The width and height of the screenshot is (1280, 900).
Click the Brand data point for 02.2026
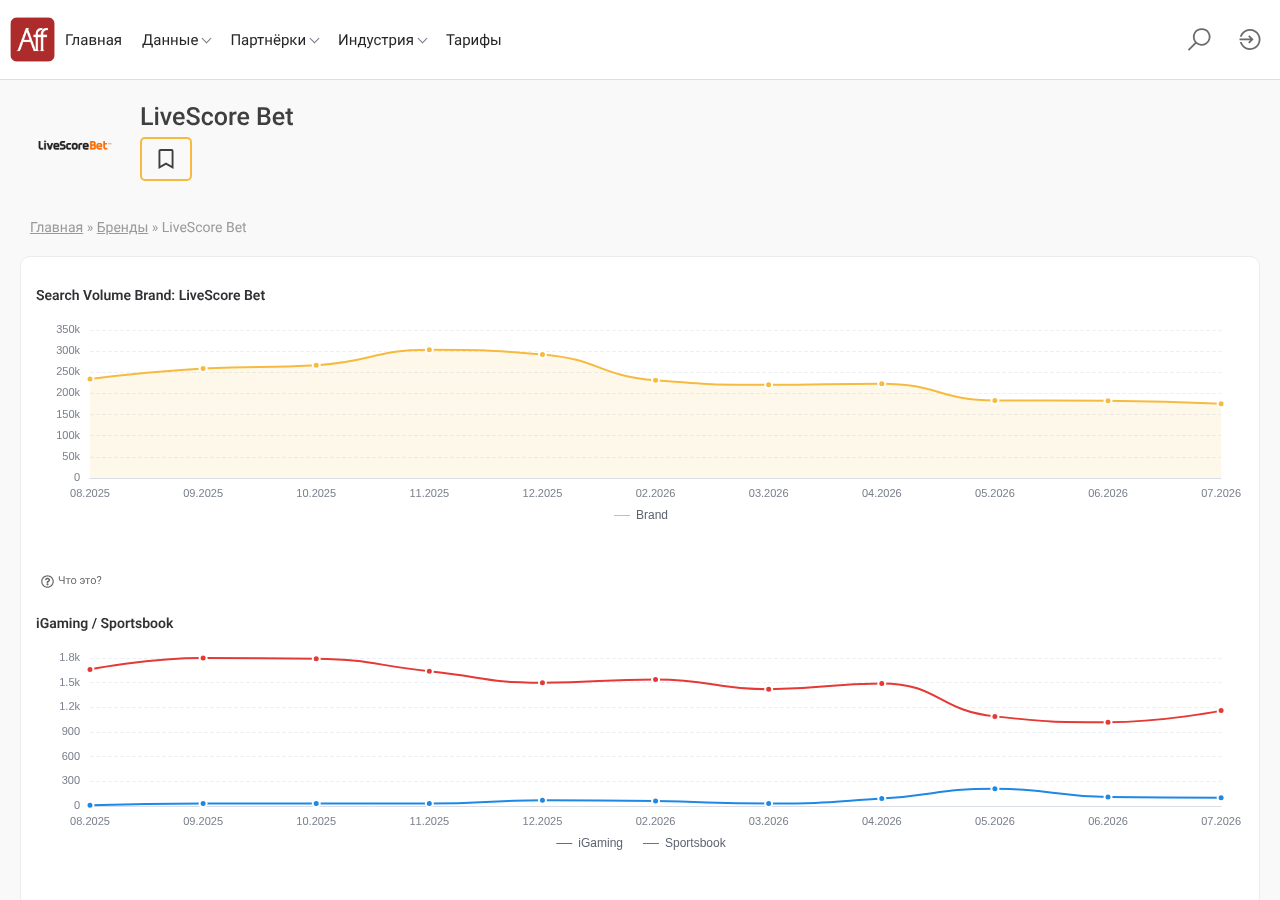(x=655, y=380)
